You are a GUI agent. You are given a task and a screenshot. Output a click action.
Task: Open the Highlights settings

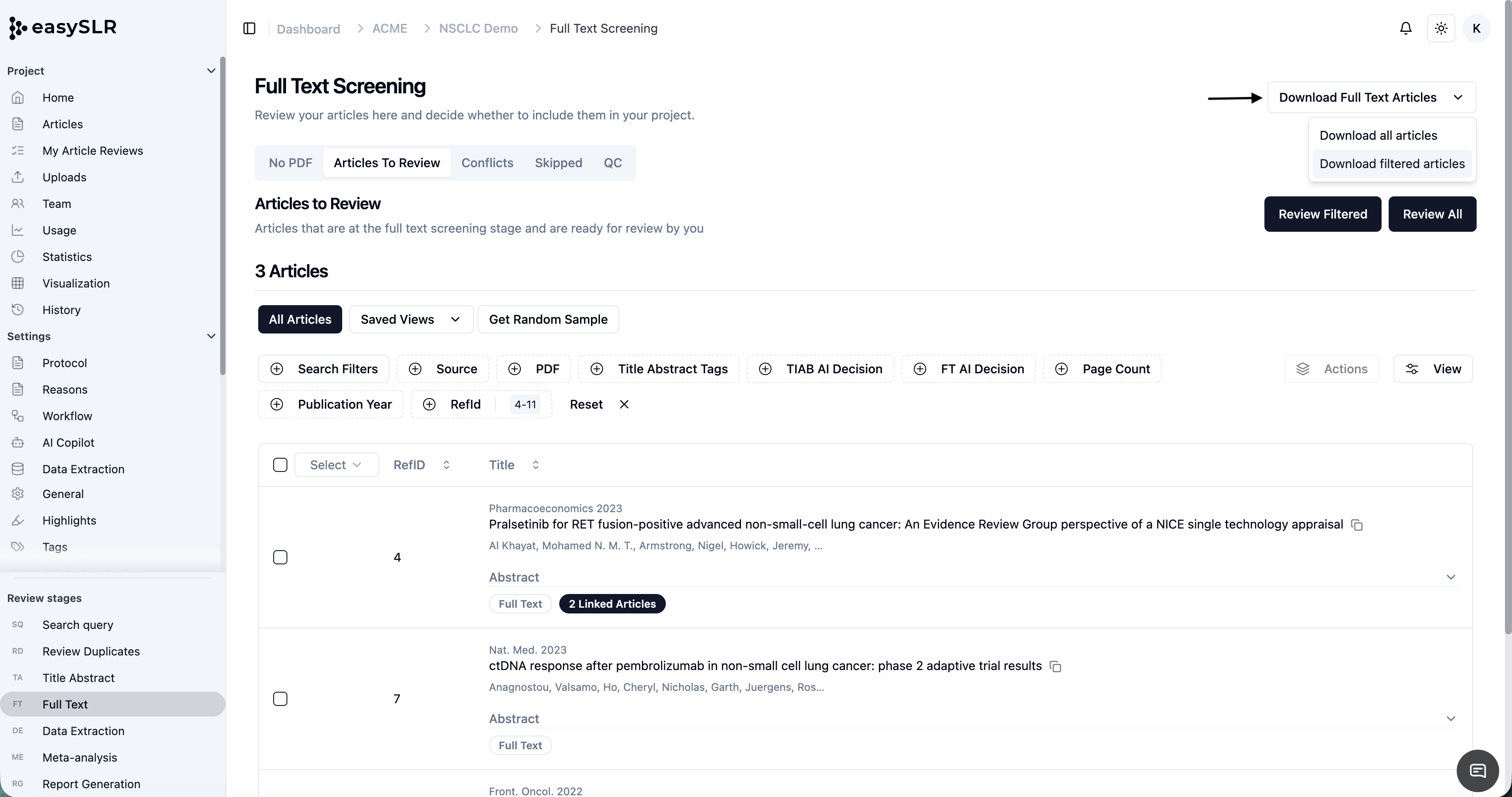(69, 521)
